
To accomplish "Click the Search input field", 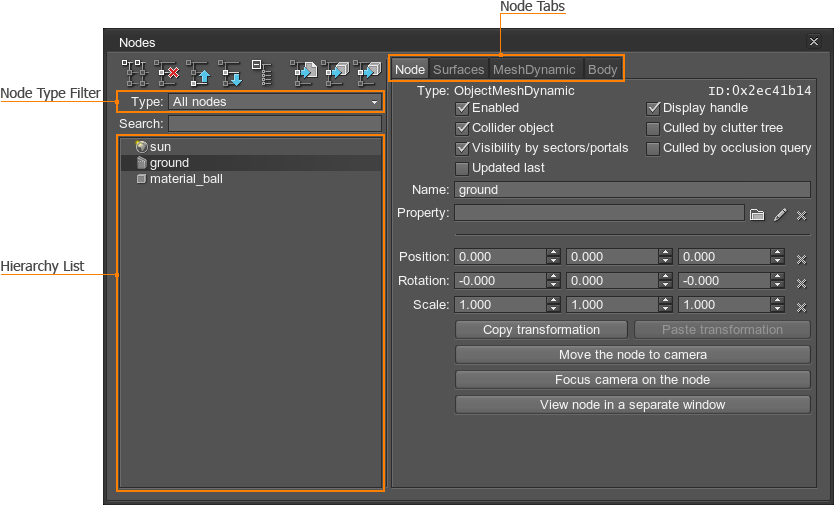I will coord(275,124).
